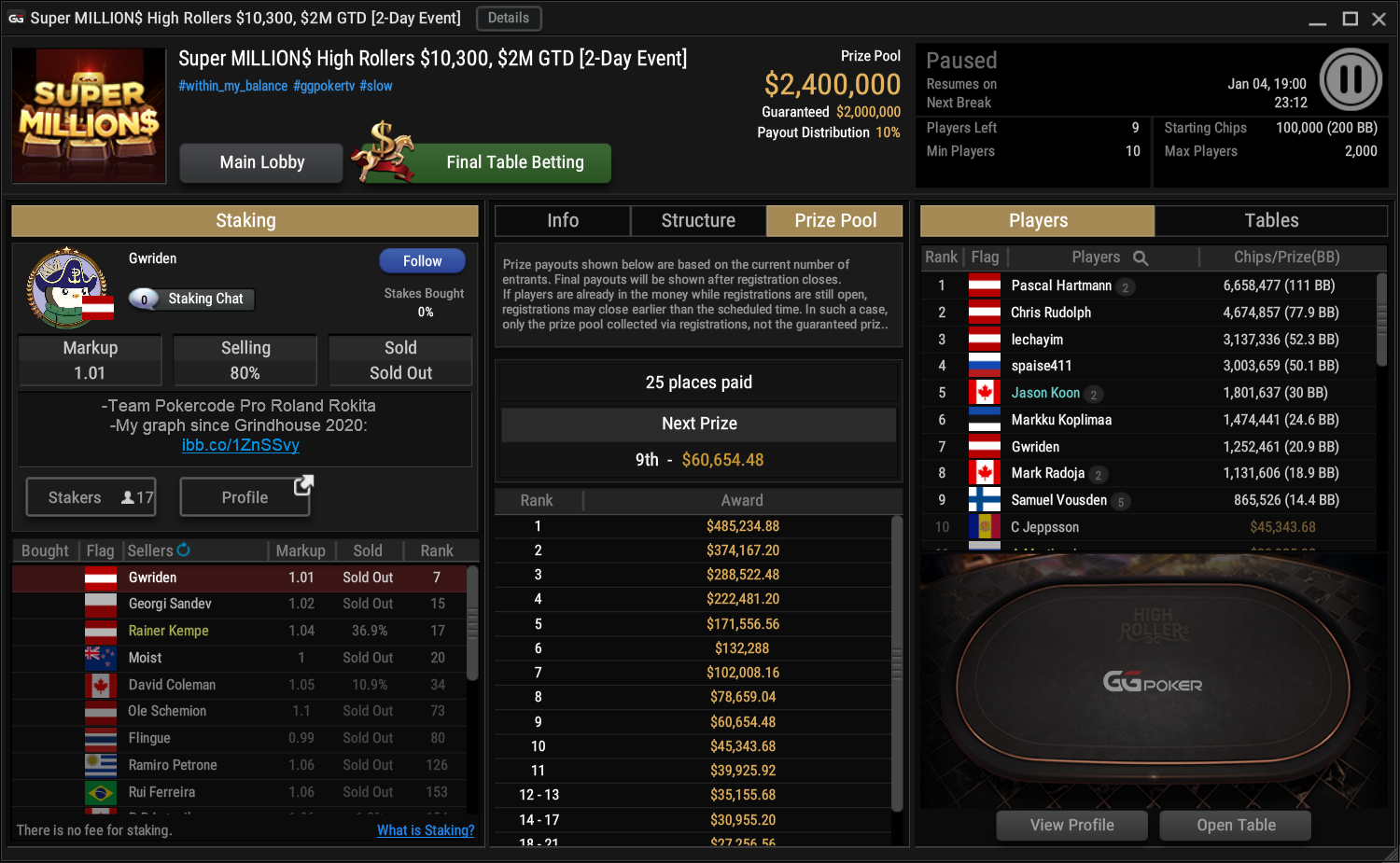The height and width of the screenshot is (863, 1400).
Task: Sort player list by Chips/Prize column
Action: point(1286,258)
